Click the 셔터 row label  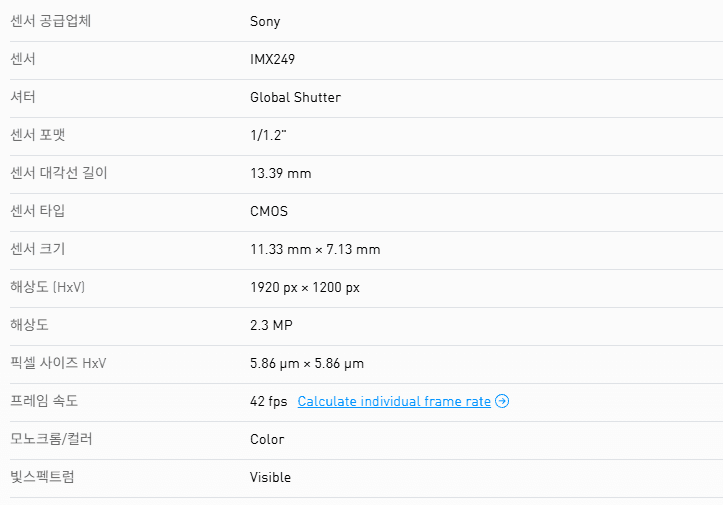pos(23,97)
